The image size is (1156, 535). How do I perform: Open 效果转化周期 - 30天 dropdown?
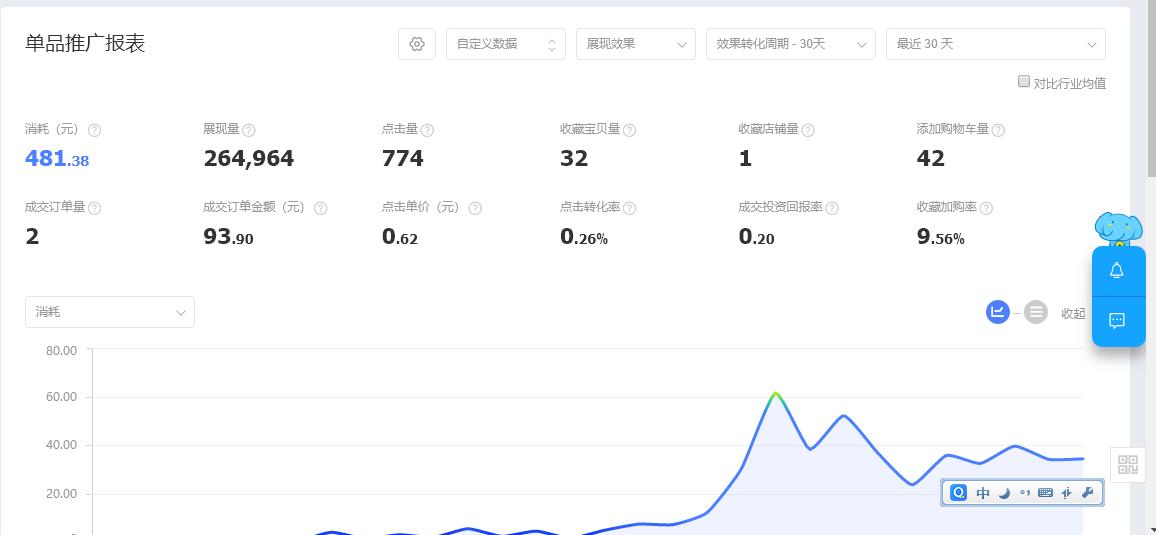coord(790,44)
